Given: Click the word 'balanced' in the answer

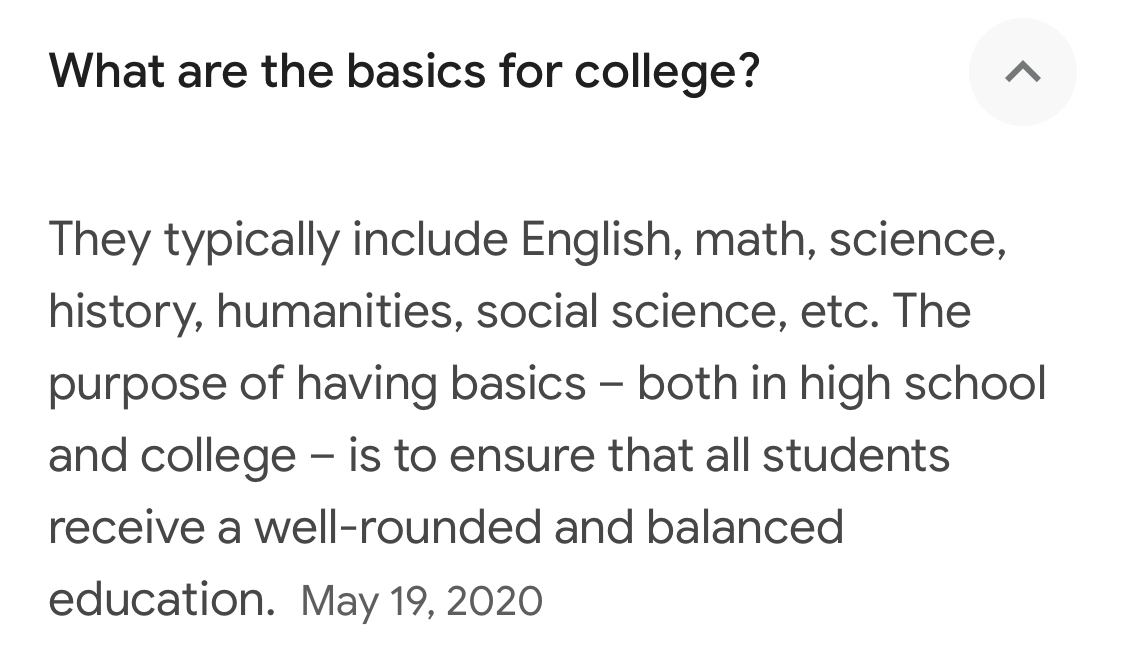Looking at the screenshot, I should coord(745,527).
